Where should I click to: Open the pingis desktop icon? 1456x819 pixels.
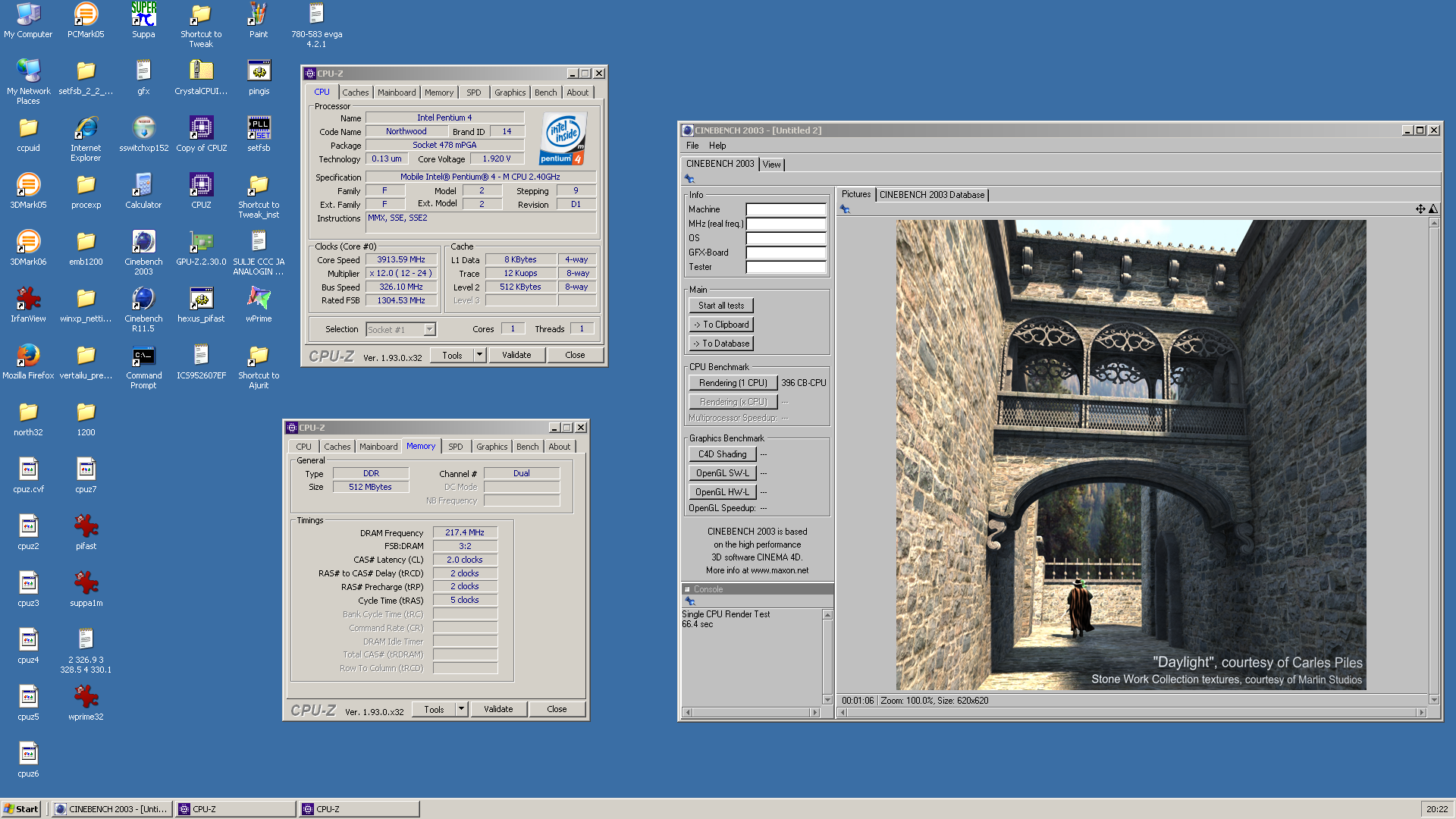[x=259, y=77]
